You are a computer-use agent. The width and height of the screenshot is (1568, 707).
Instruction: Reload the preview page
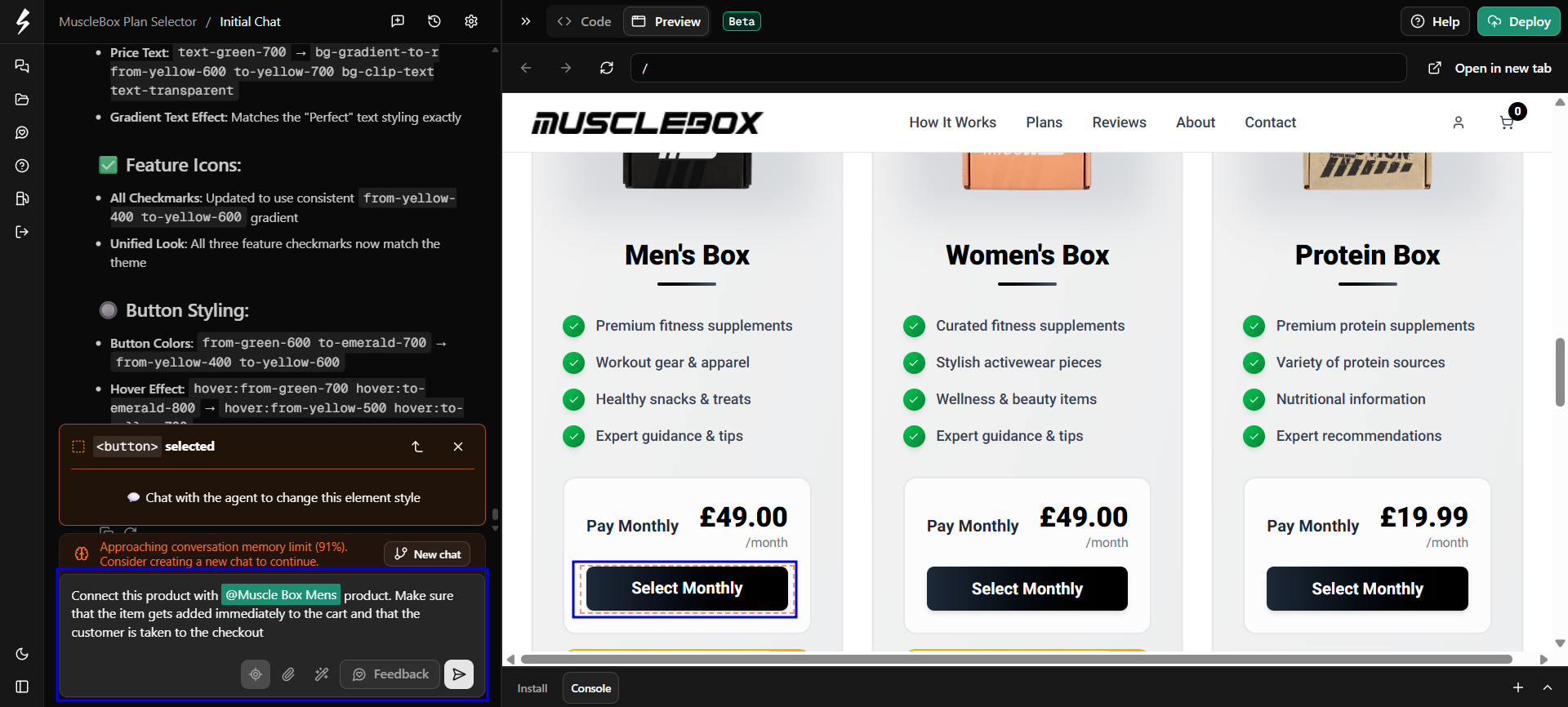click(x=607, y=68)
